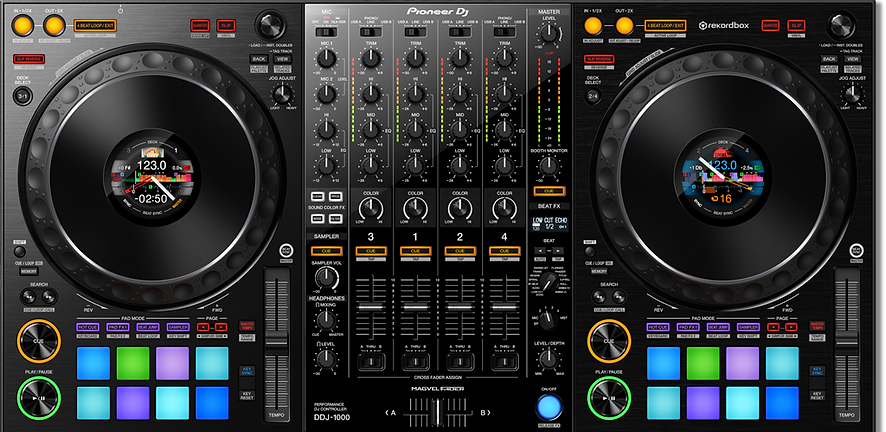Viewport: 886px width, 432px height.
Task: Click the search forward button on left deck
Action: 49,296
